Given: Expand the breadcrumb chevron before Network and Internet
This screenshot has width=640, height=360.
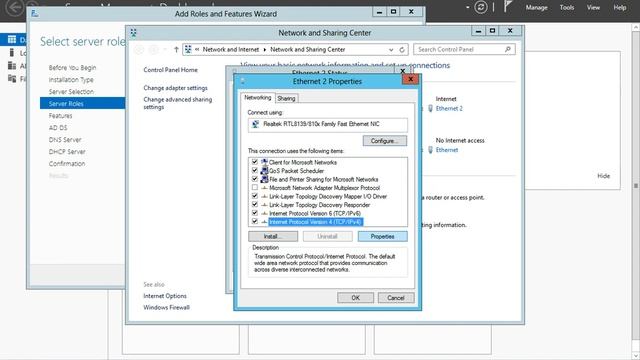Looking at the screenshot, I should [x=197, y=49].
